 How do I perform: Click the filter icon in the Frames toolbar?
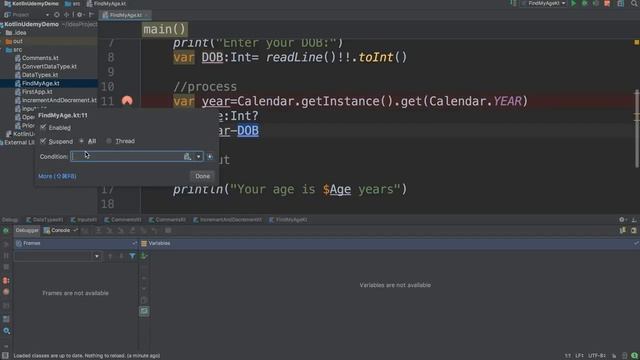(132, 256)
